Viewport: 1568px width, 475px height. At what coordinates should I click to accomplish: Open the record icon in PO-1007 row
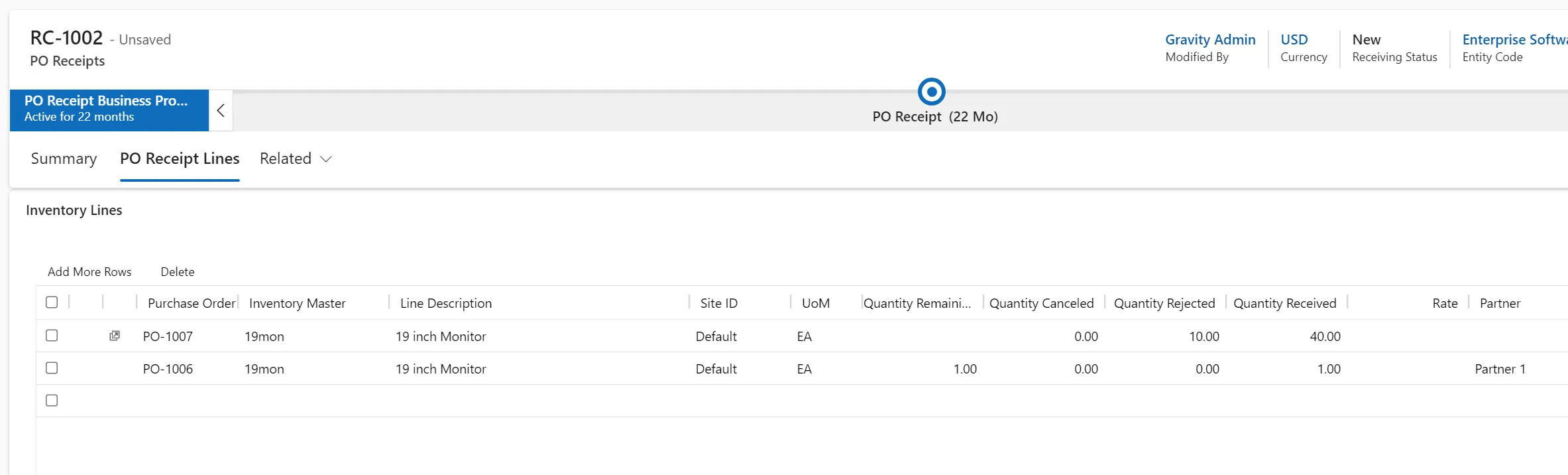click(x=115, y=336)
